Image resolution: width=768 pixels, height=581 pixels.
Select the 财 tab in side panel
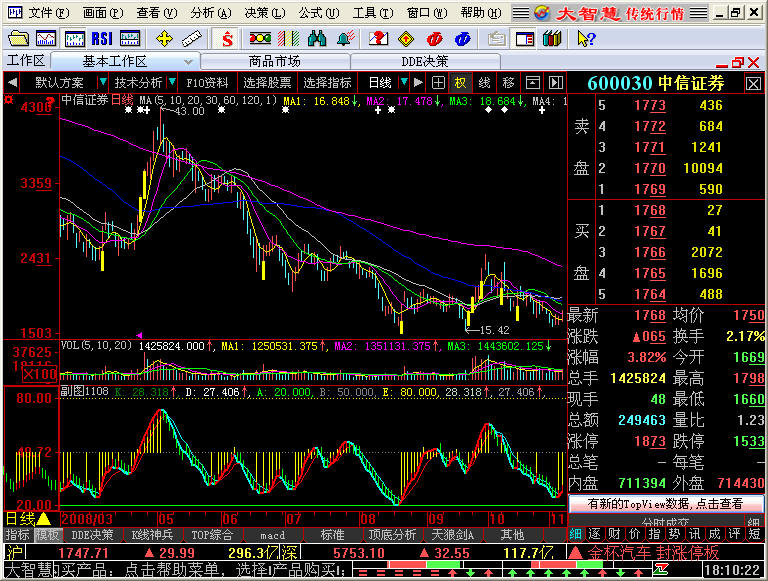click(613, 534)
